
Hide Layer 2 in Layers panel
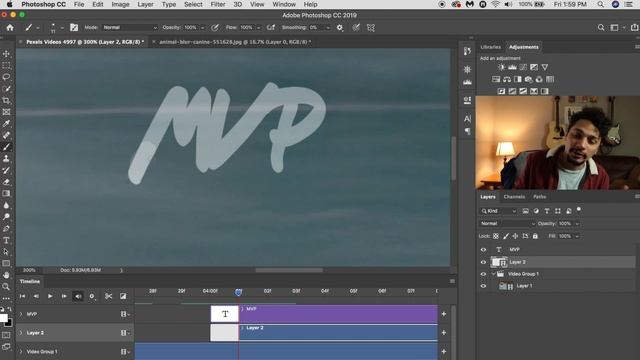pyautogui.click(x=483, y=262)
